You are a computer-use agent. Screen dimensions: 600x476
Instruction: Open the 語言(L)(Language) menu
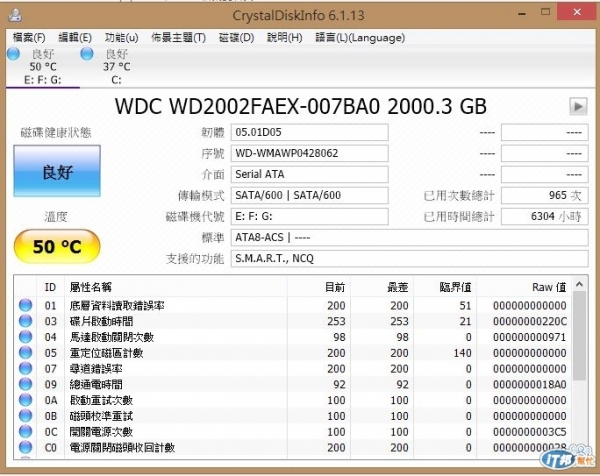tap(360, 37)
